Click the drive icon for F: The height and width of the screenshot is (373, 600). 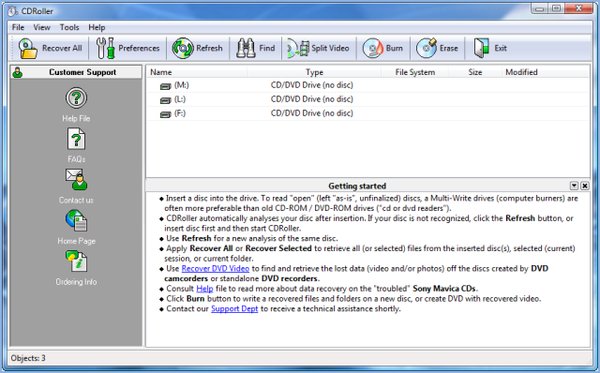[165, 114]
